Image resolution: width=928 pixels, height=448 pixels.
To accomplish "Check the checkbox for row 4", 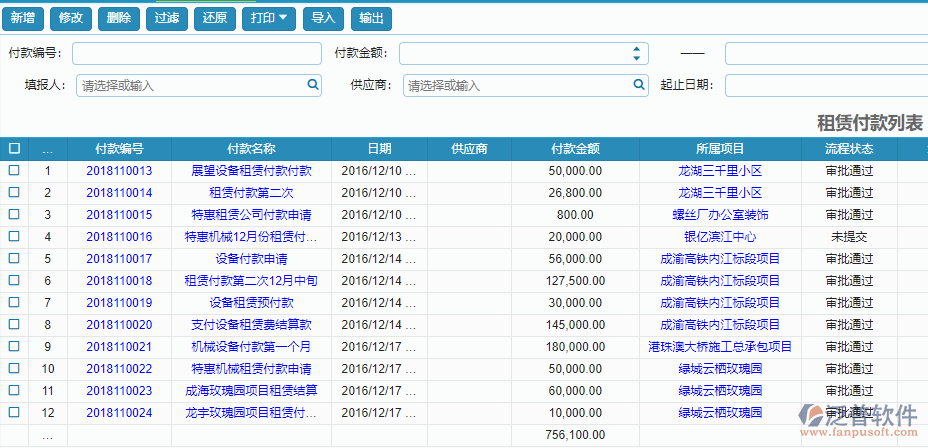I will click(14, 236).
